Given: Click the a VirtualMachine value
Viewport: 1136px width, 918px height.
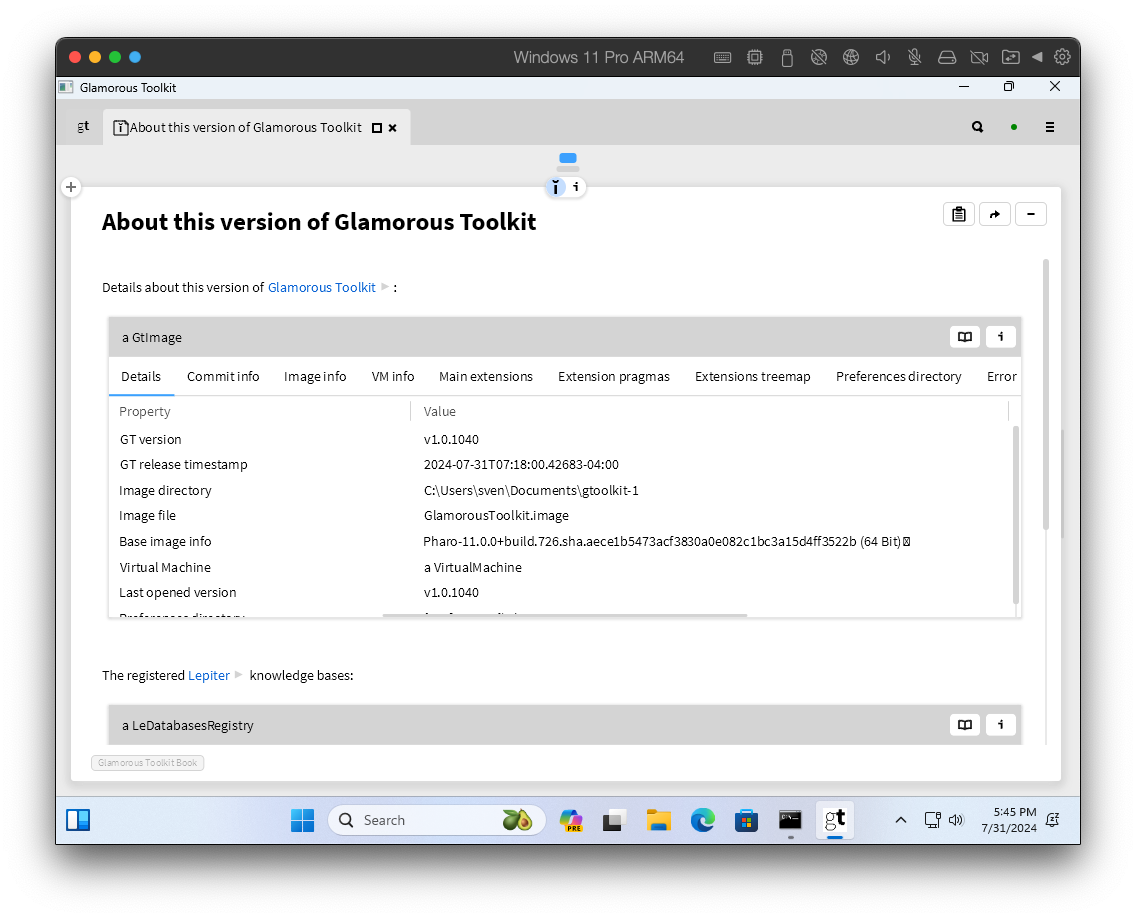Looking at the screenshot, I should tap(472, 567).
